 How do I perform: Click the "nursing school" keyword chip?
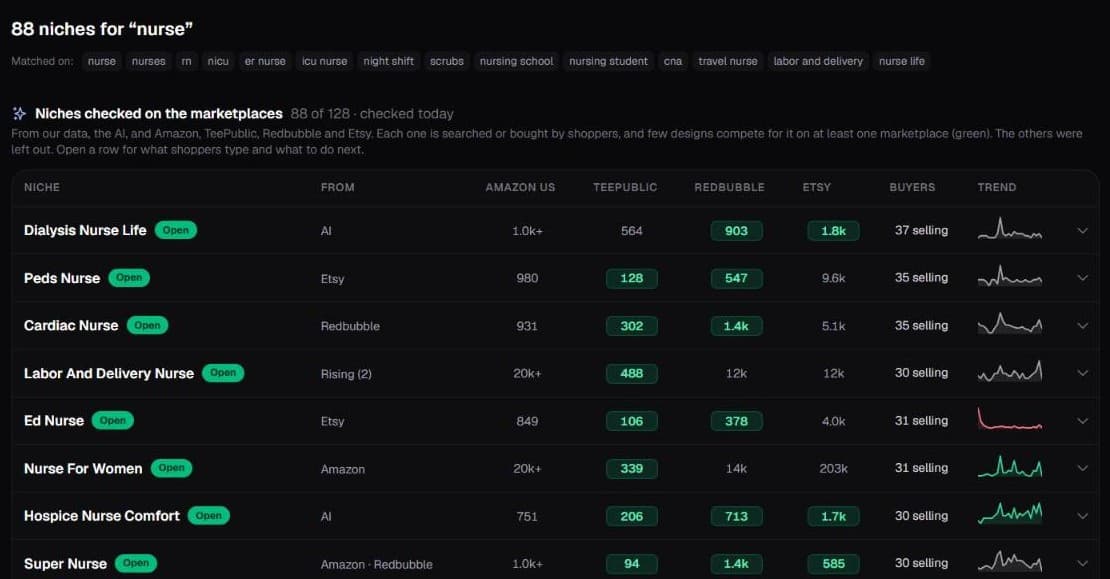click(x=516, y=62)
